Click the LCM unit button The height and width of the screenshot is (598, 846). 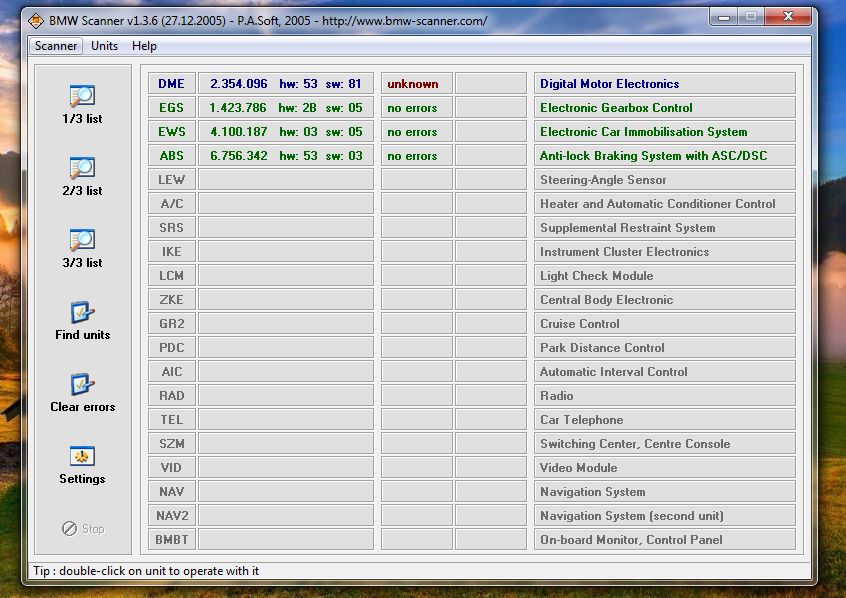[172, 275]
